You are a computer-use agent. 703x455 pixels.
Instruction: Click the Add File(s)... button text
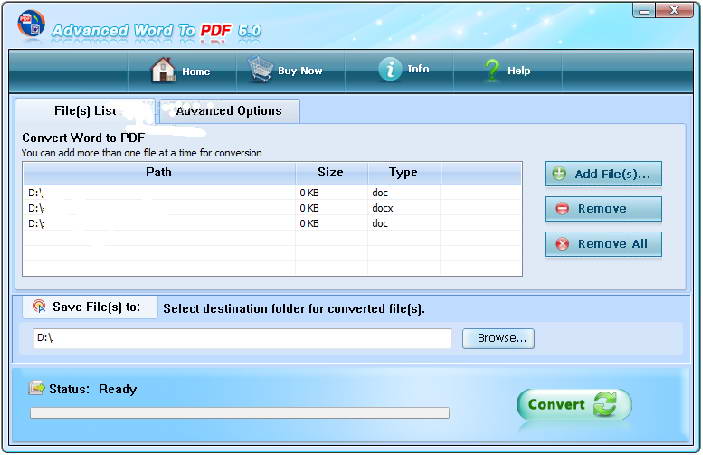612,174
